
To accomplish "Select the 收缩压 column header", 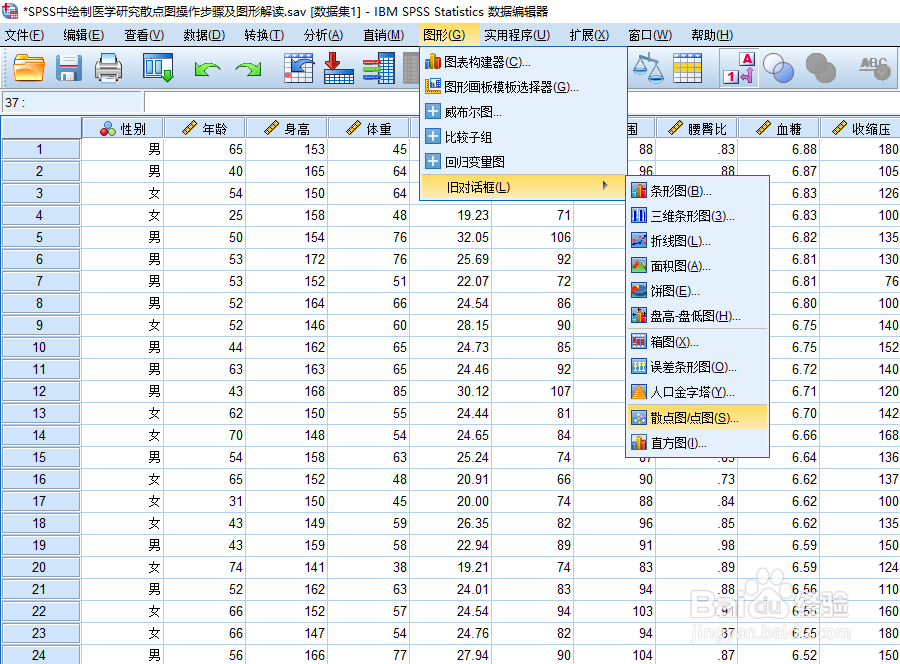I will [x=860, y=129].
